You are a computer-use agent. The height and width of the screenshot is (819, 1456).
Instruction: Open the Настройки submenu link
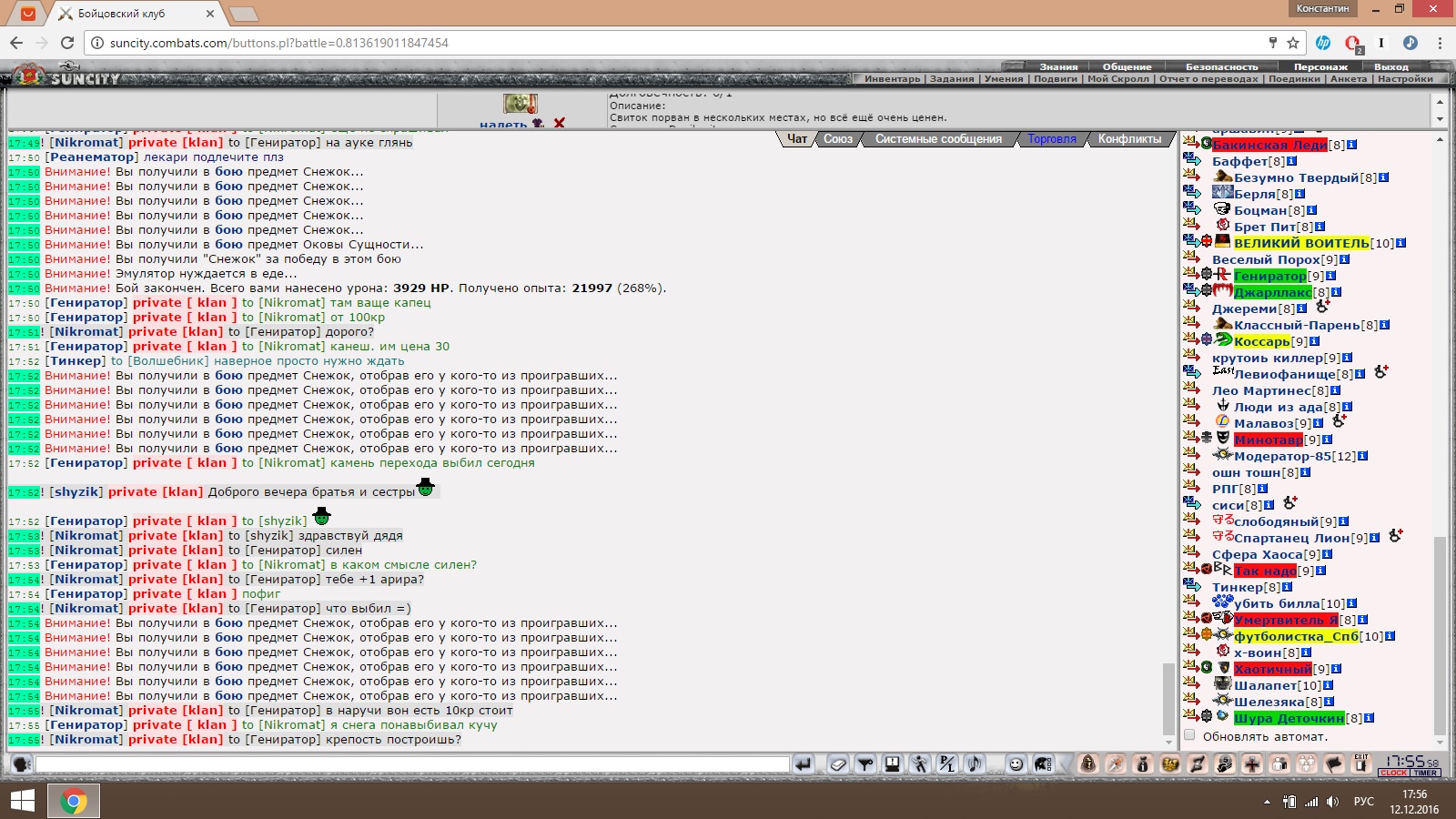point(1405,79)
